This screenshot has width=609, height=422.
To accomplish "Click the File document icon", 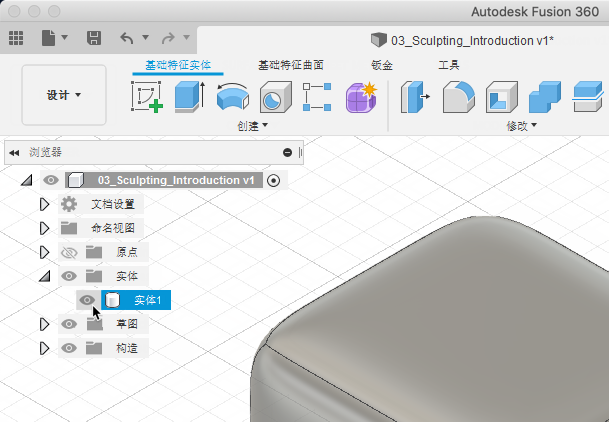I will click(x=48, y=38).
